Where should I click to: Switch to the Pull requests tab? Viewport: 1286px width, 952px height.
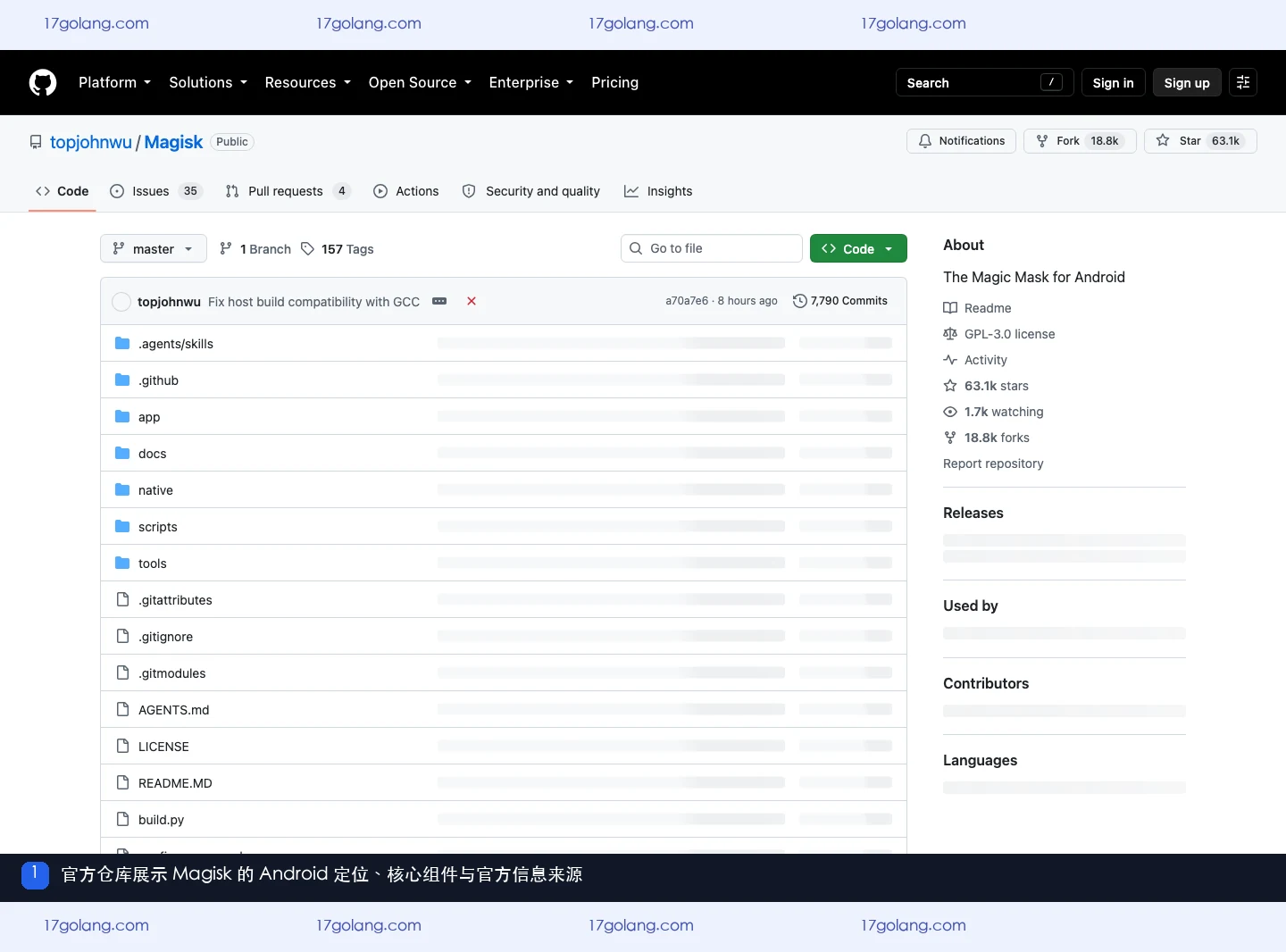pos(288,191)
